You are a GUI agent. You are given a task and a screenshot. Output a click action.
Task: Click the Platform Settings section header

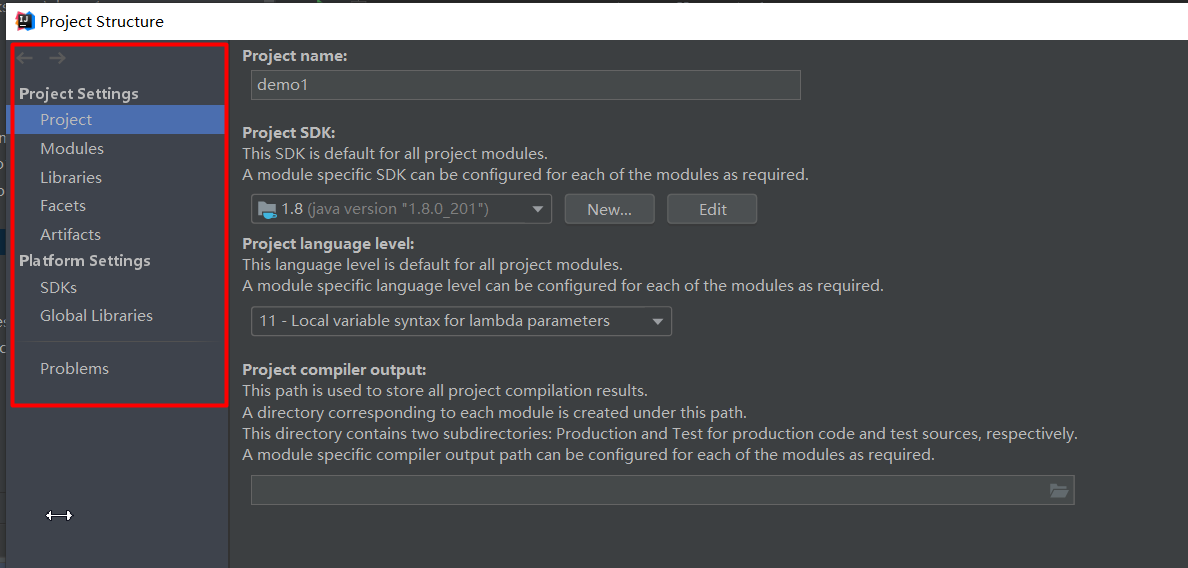(85, 261)
